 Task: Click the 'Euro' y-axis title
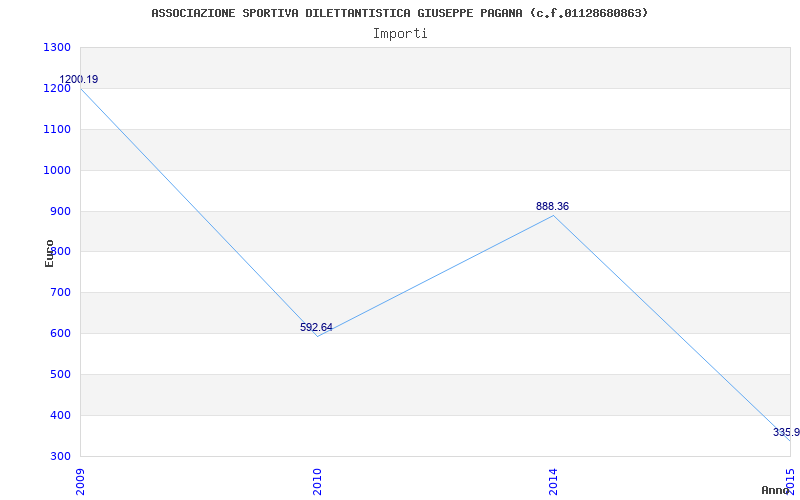coord(49,253)
